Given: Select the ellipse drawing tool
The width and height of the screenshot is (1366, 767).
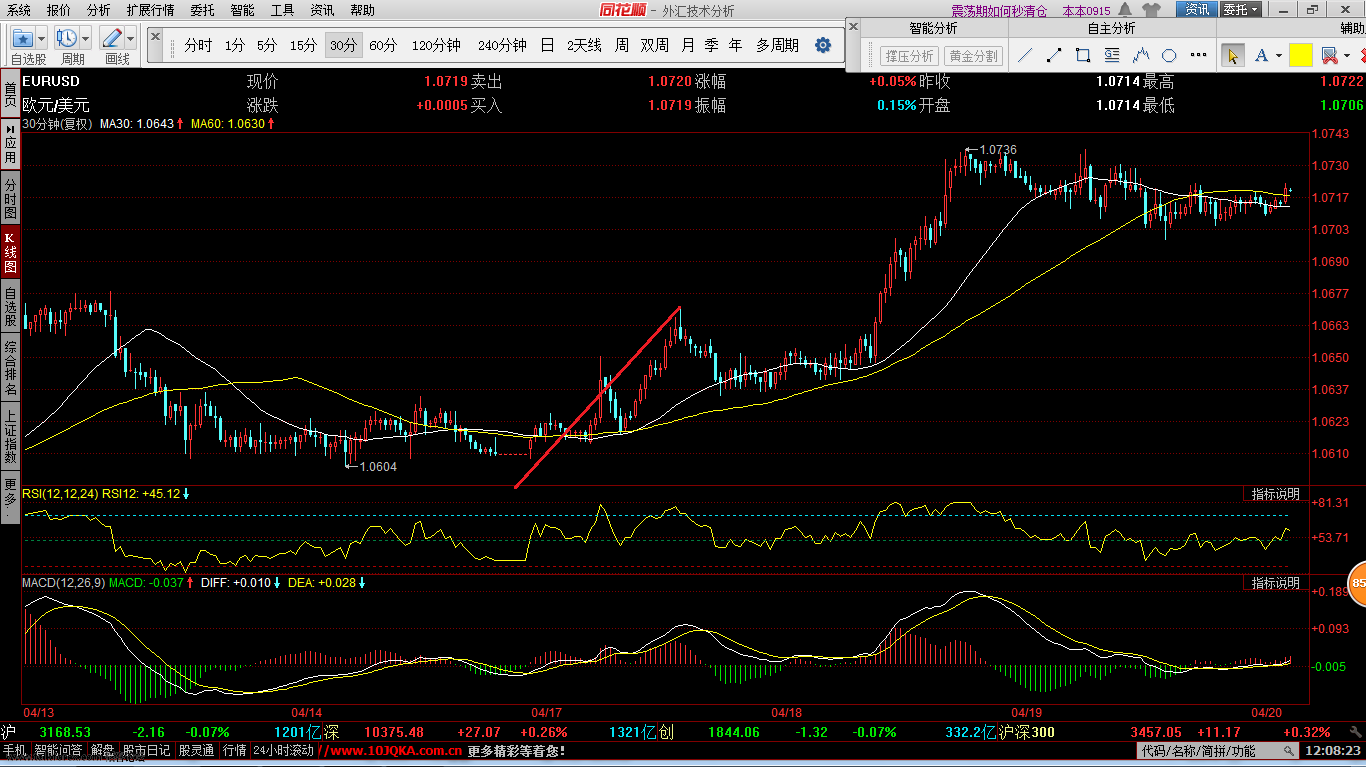Looking at the screenshot, I should (1169, 56).
